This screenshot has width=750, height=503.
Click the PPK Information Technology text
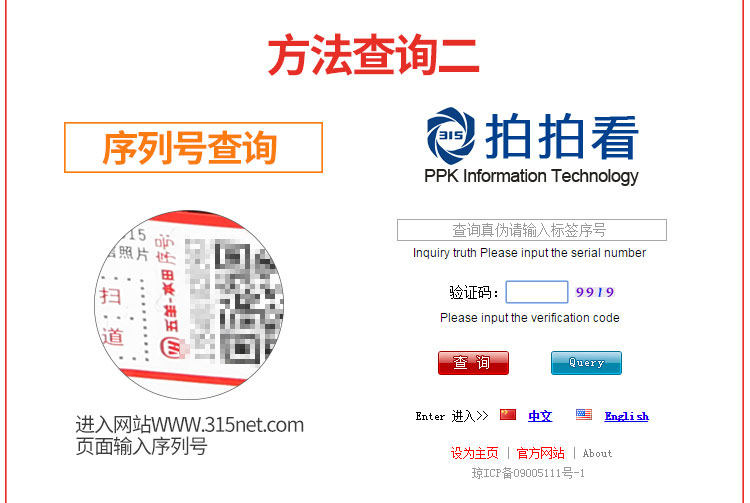tap(531, 176)
